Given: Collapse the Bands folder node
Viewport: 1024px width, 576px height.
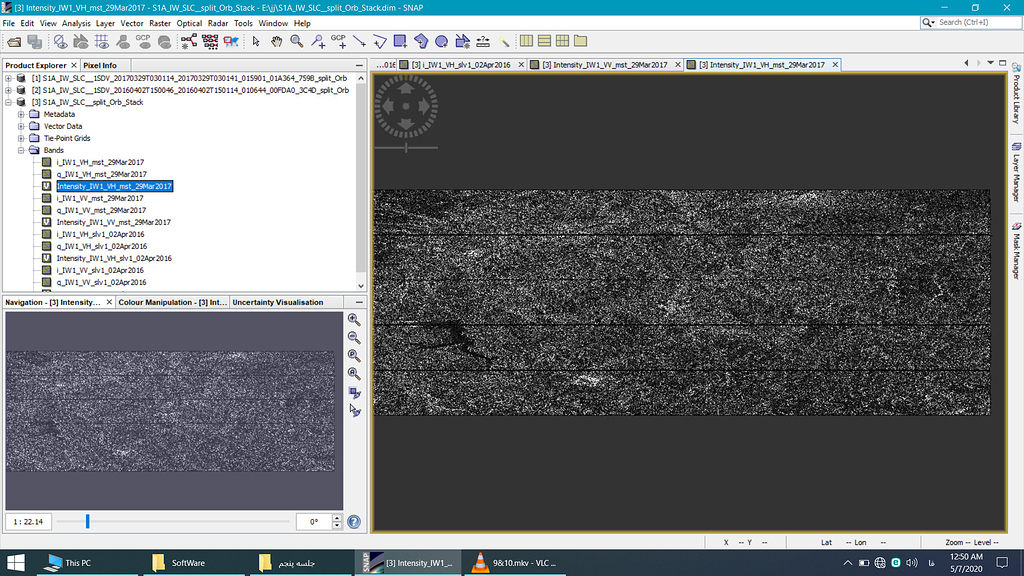Looking at the screenshot, I should click(x=21, y=150).
